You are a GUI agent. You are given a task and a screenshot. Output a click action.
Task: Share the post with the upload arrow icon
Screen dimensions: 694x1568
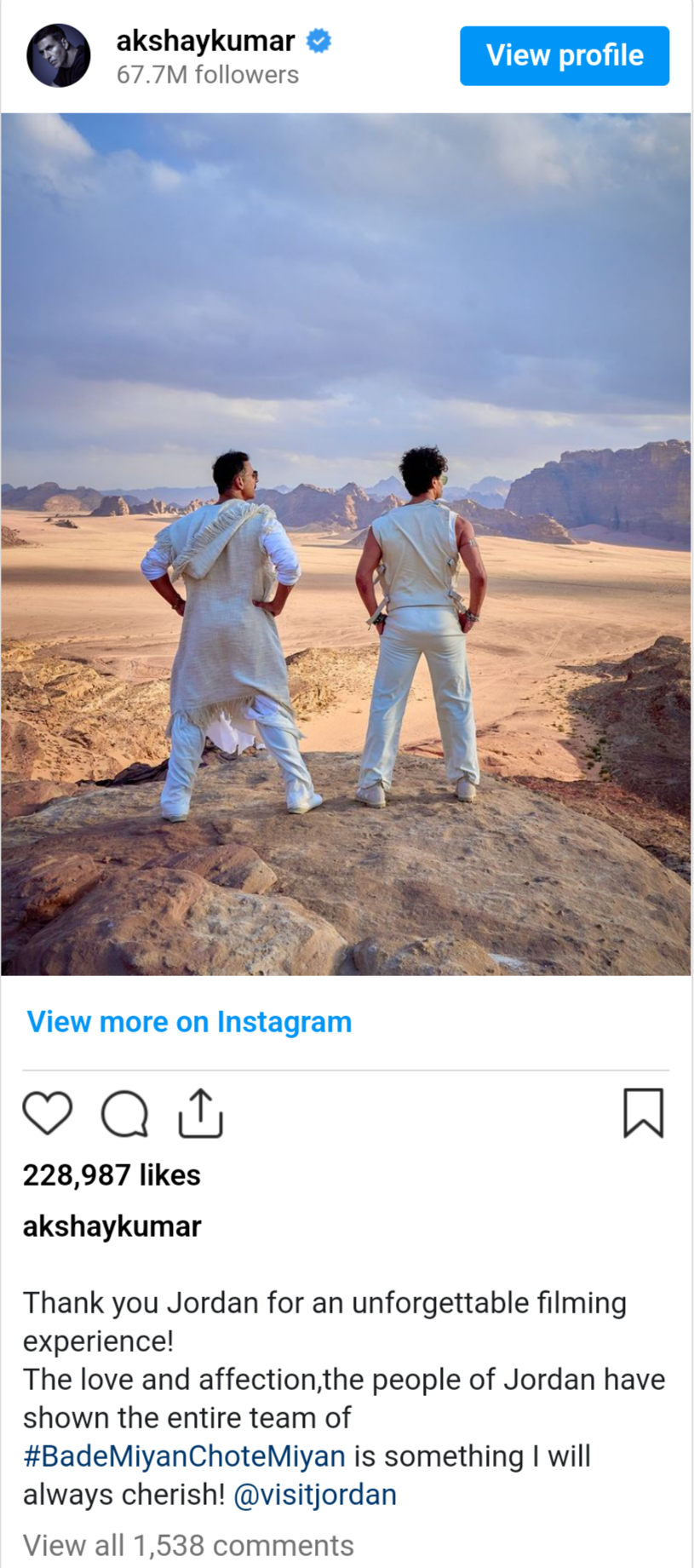(x=200, y=1112)
